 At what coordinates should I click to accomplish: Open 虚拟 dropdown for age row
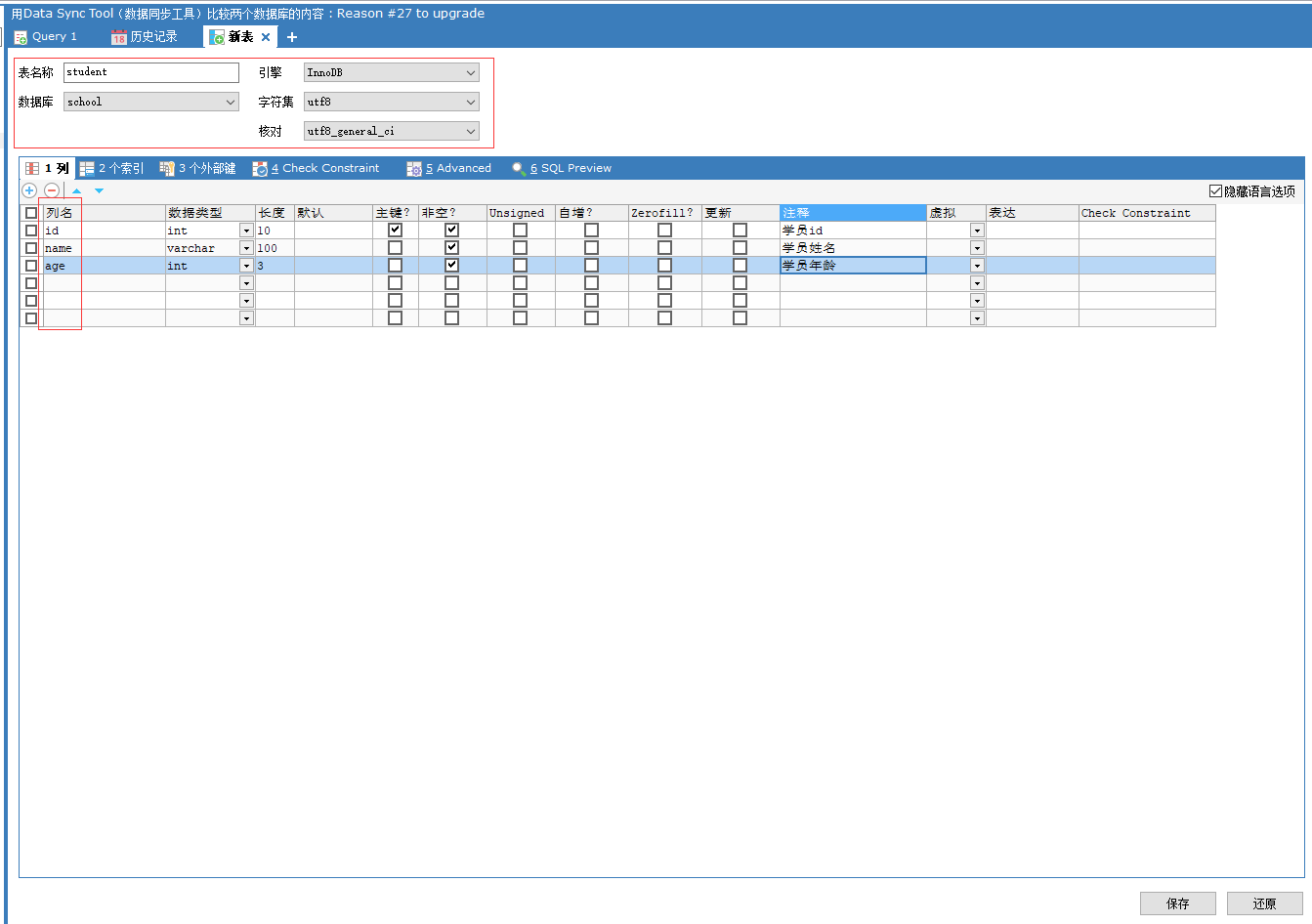tap(977, 266)
